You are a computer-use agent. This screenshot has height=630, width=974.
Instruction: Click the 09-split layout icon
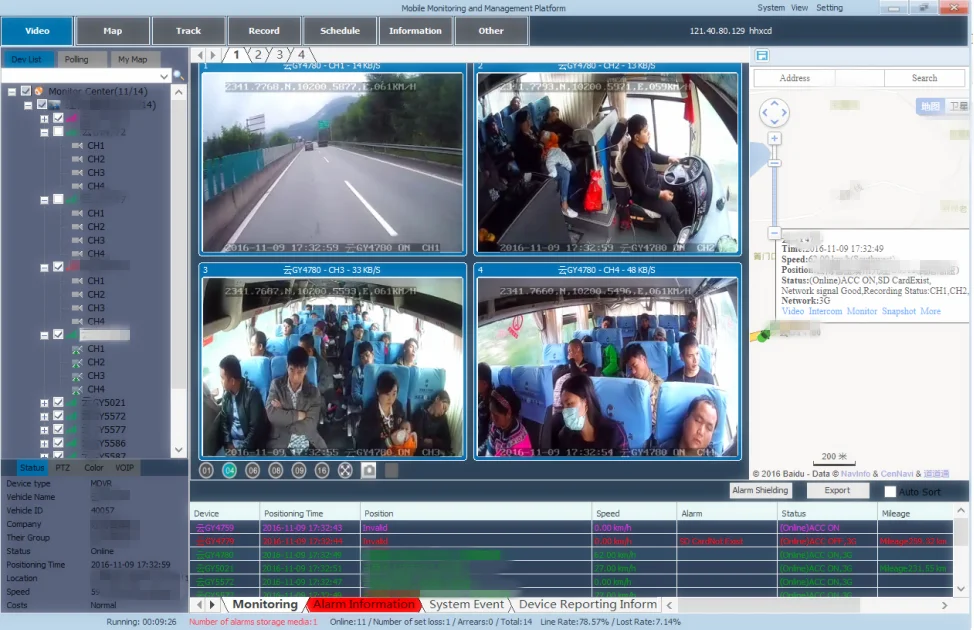coord(299,470)
